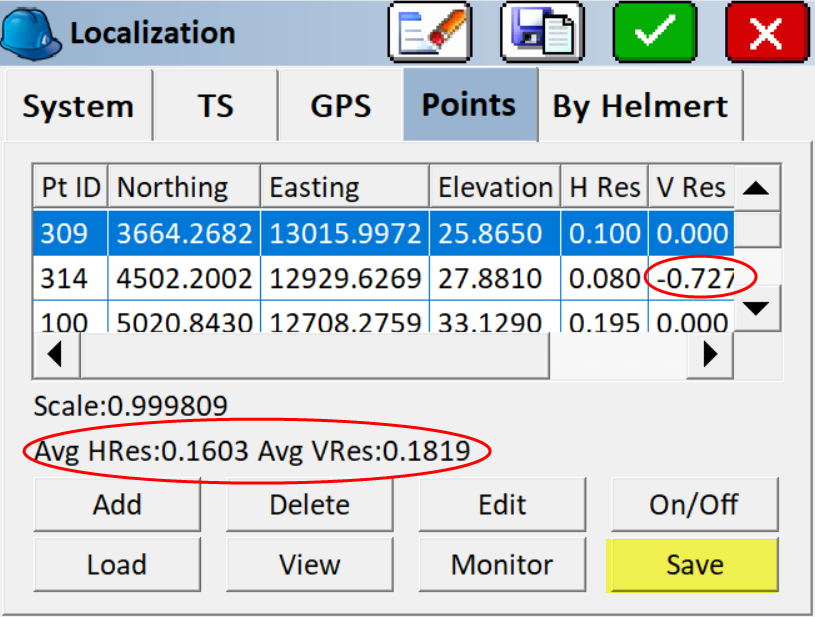Select the GPS tab

click(340, 107)
